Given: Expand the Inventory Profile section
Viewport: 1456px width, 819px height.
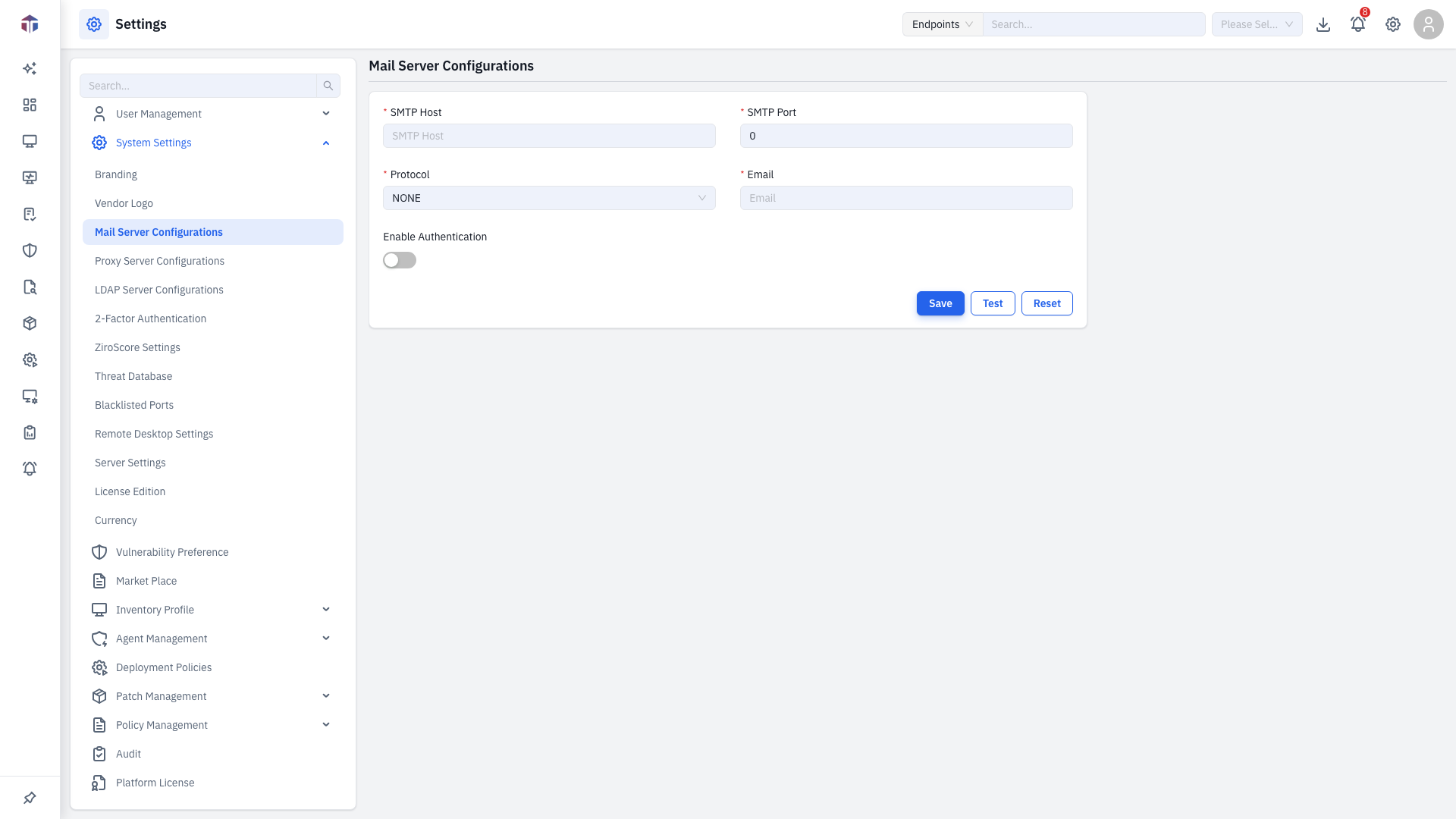Looking at the screenshot, I should (213, 610).
